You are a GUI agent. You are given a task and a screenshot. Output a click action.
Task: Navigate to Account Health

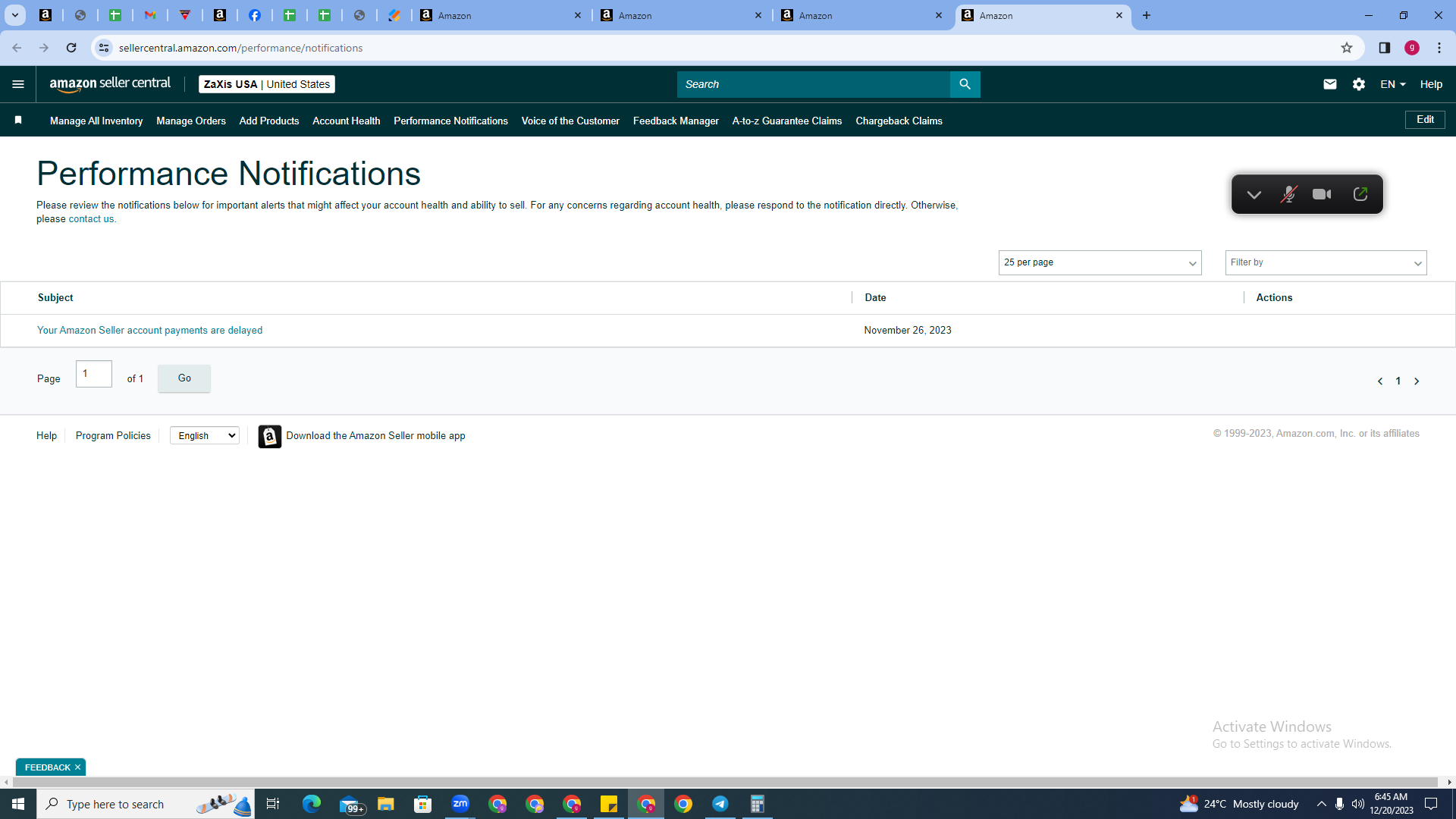tap(347, 121)
